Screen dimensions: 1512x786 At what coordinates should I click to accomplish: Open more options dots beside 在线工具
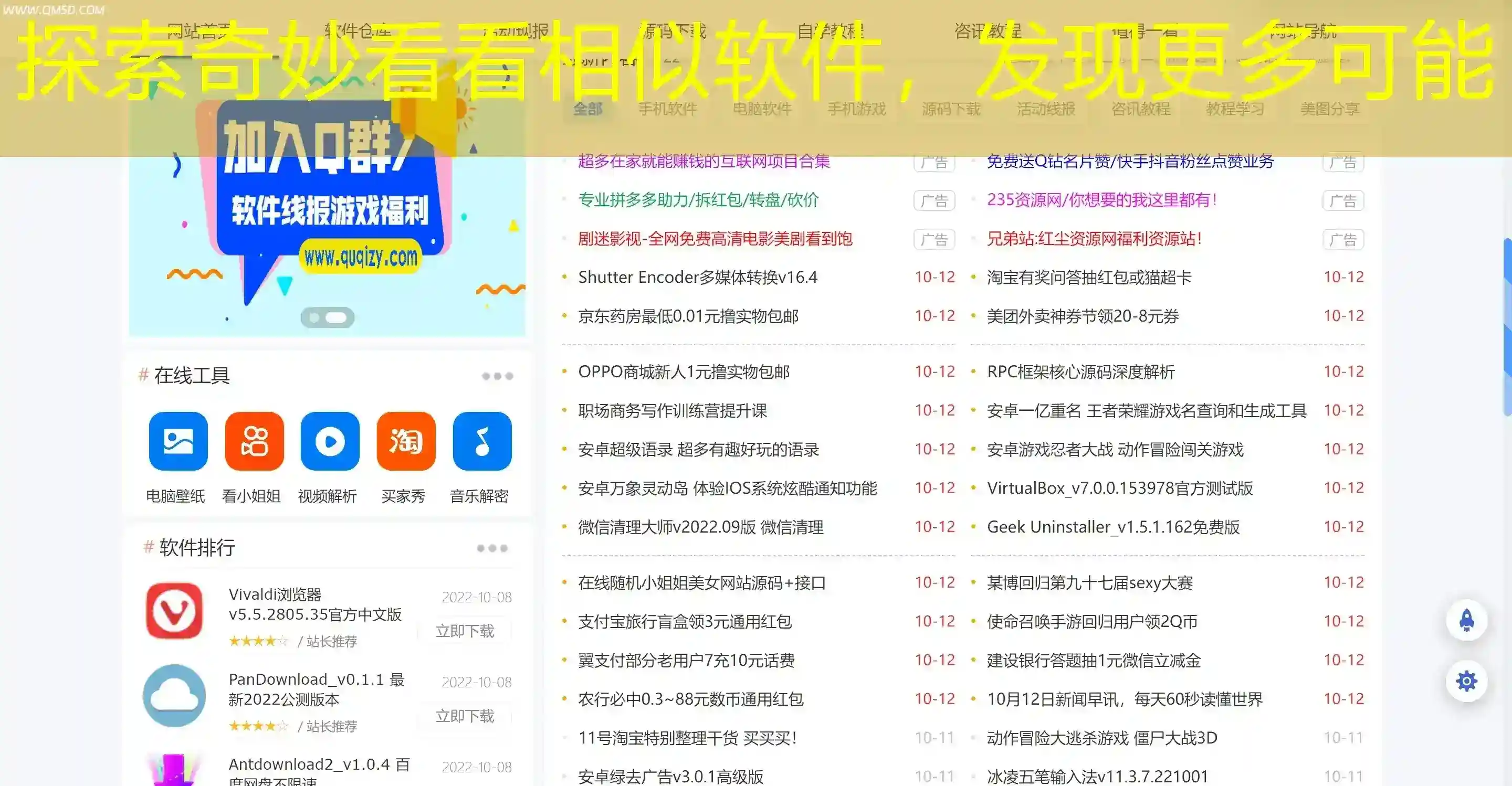(x=497, y=376)
